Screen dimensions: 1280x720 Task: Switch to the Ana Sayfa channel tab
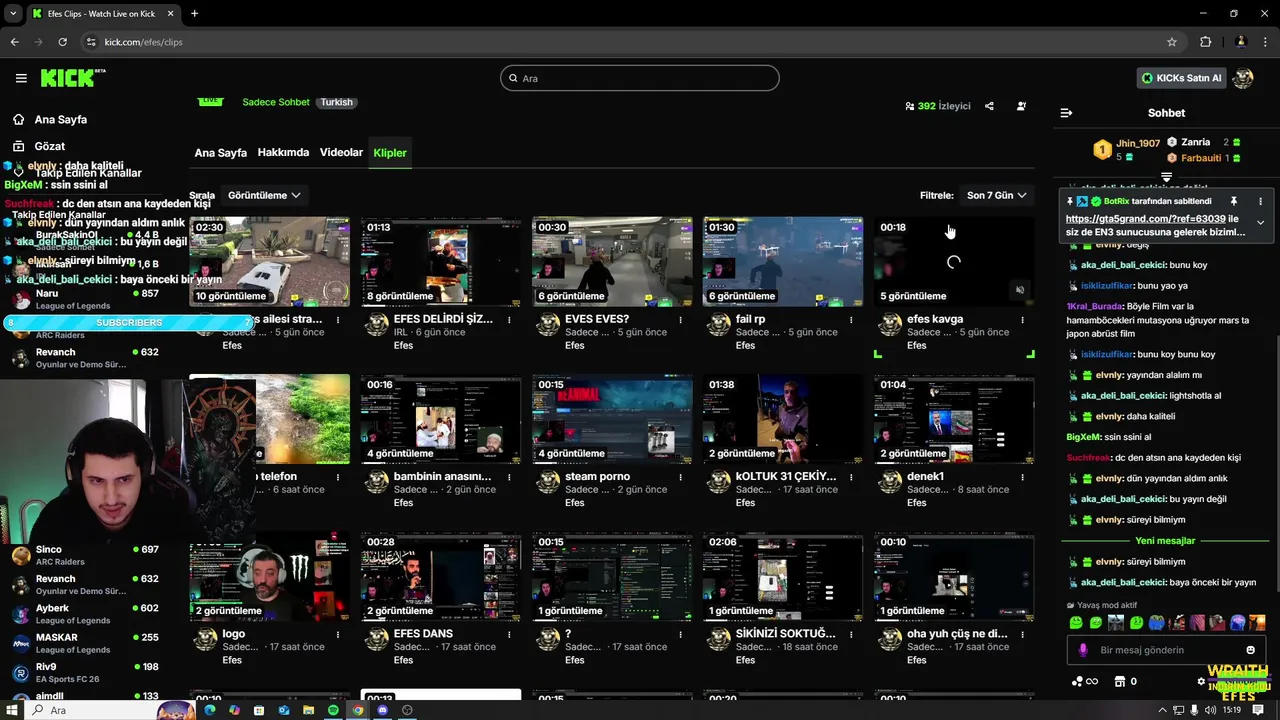click(x=220, y=153)
